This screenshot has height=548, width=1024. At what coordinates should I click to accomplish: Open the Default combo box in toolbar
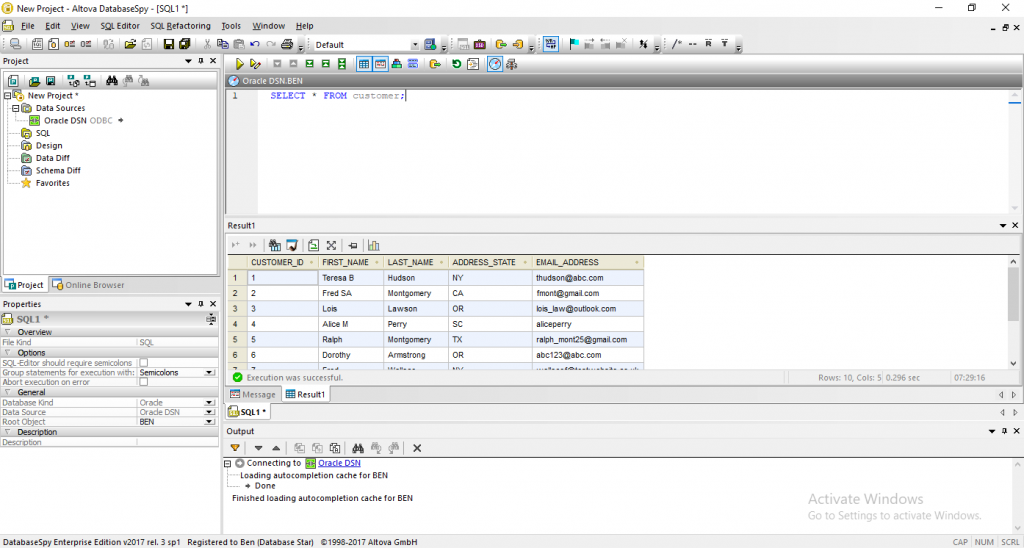point(415,45)
